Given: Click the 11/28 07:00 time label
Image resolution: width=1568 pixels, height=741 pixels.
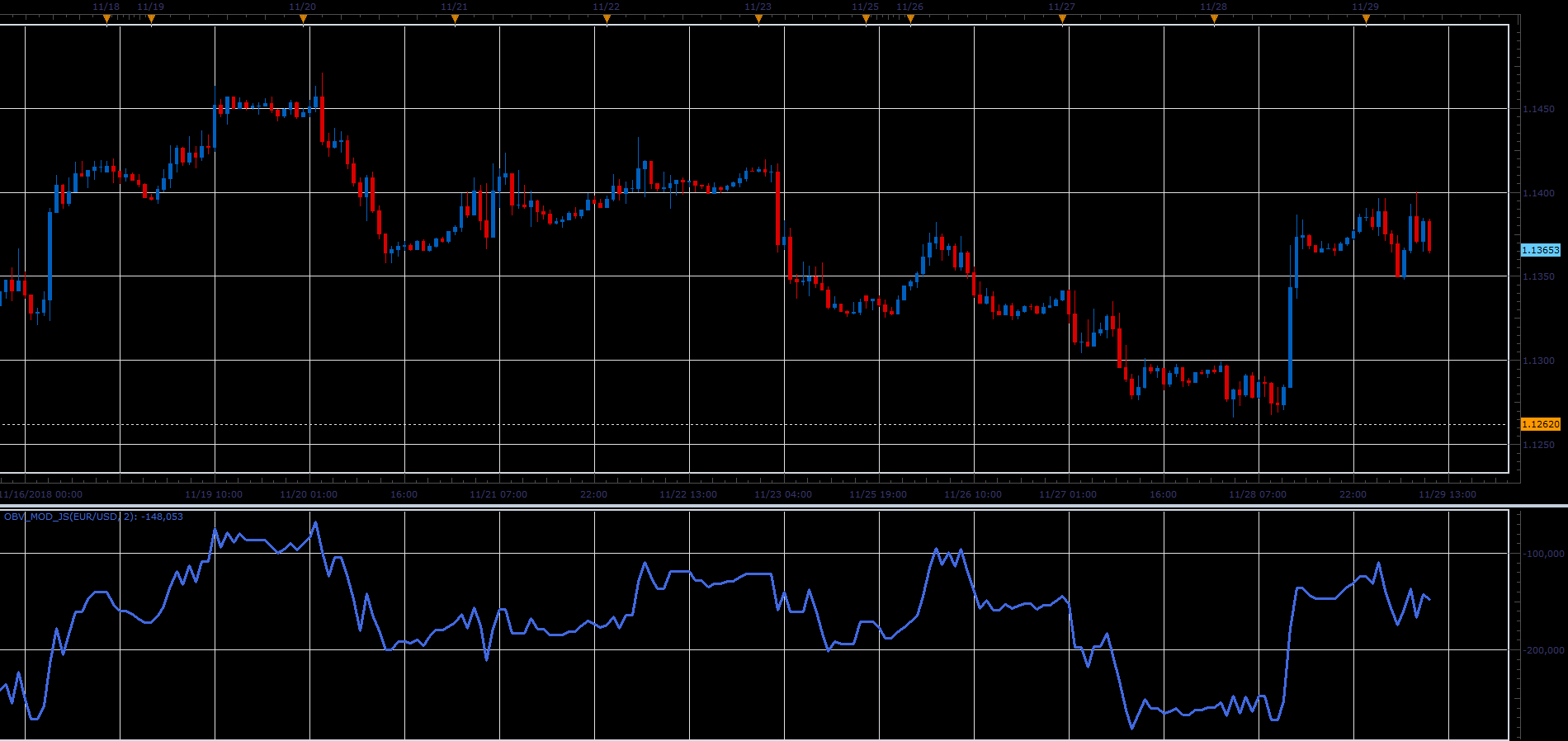Looking at the screenshot, I should click(x=1258, y=494).
